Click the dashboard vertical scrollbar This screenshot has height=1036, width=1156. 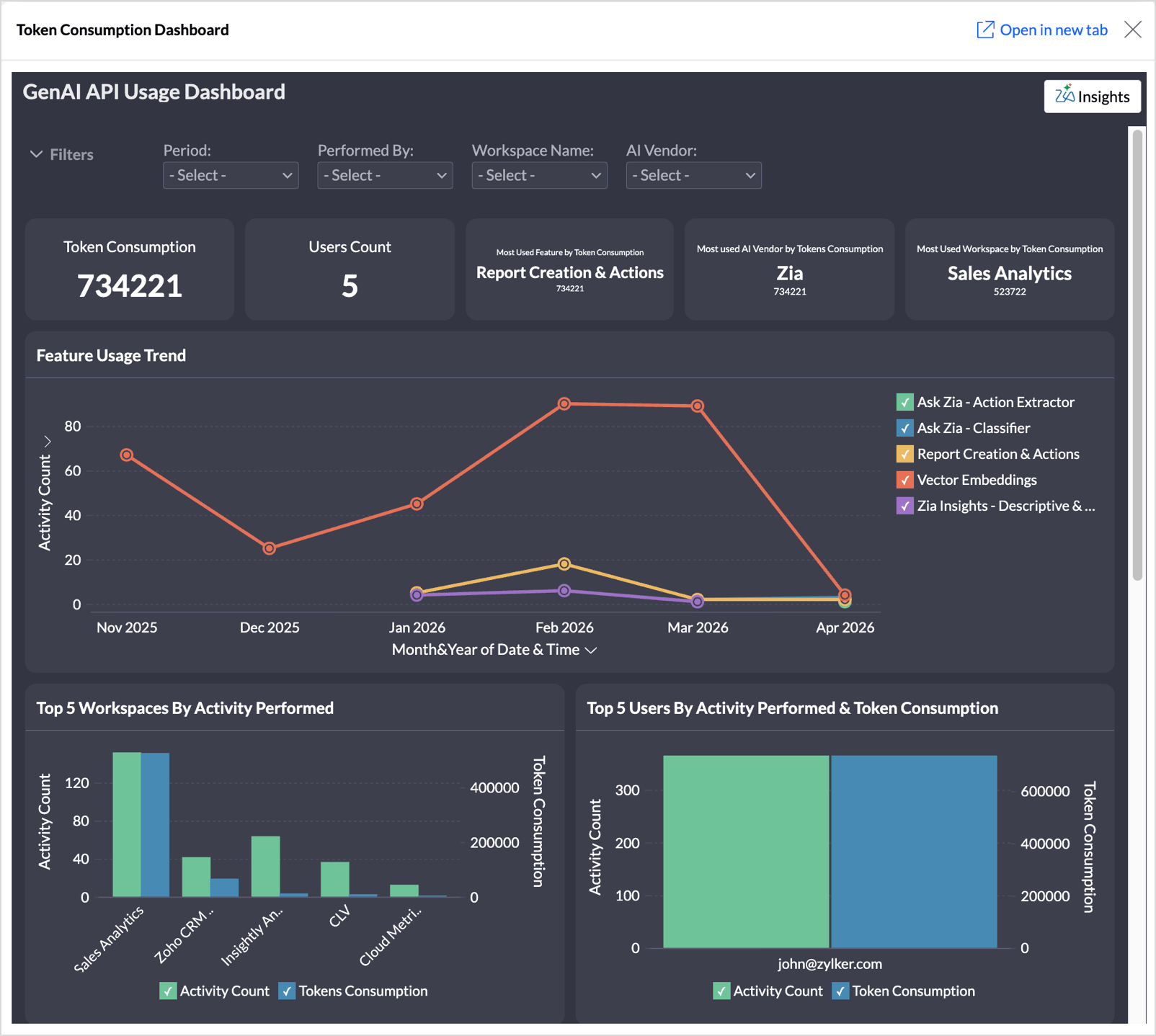point(1137,353)
